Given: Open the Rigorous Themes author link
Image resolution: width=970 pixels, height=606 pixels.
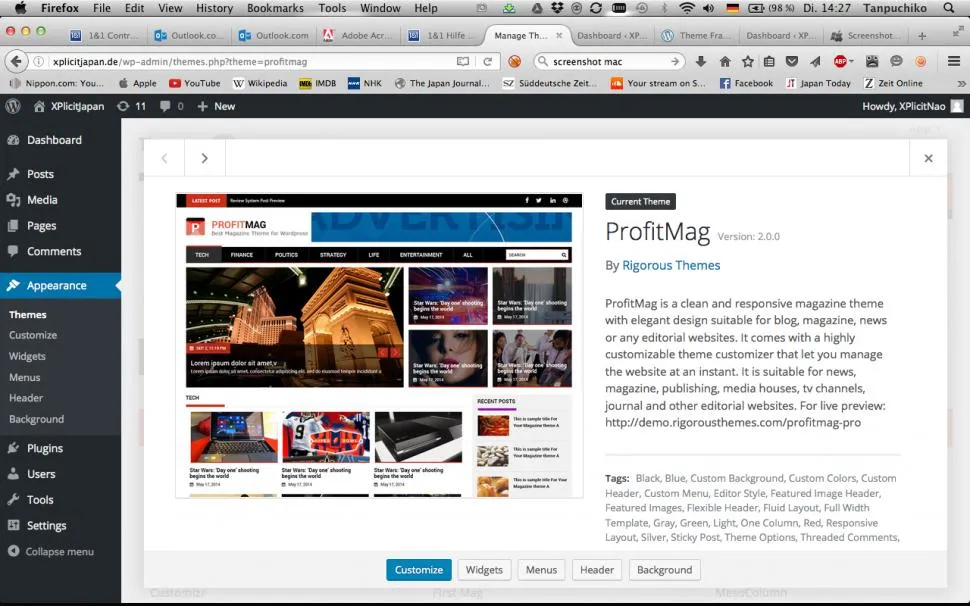Looking at the screenshot, I should click(671, 265).
